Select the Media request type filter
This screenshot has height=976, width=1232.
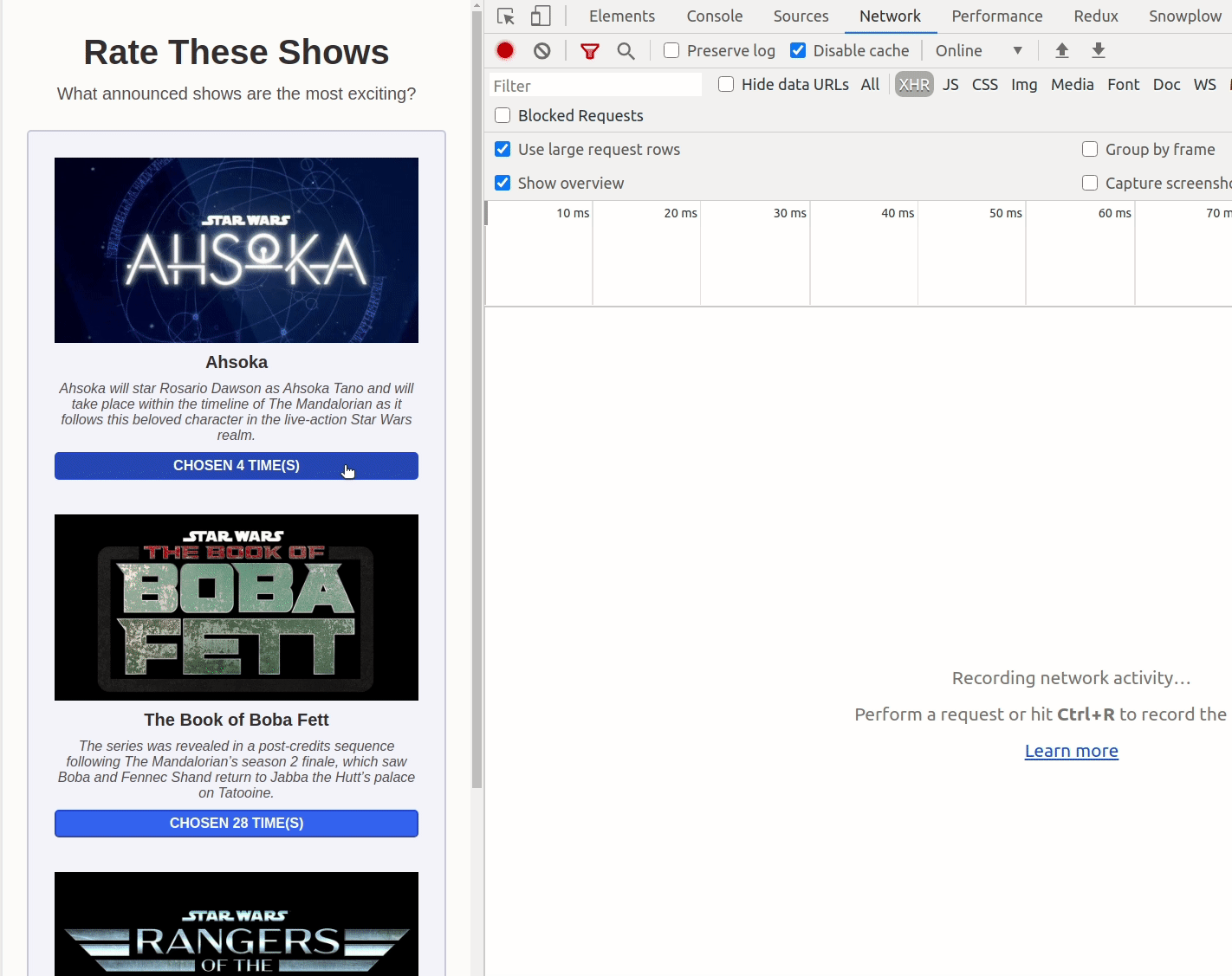[1073, 85]
